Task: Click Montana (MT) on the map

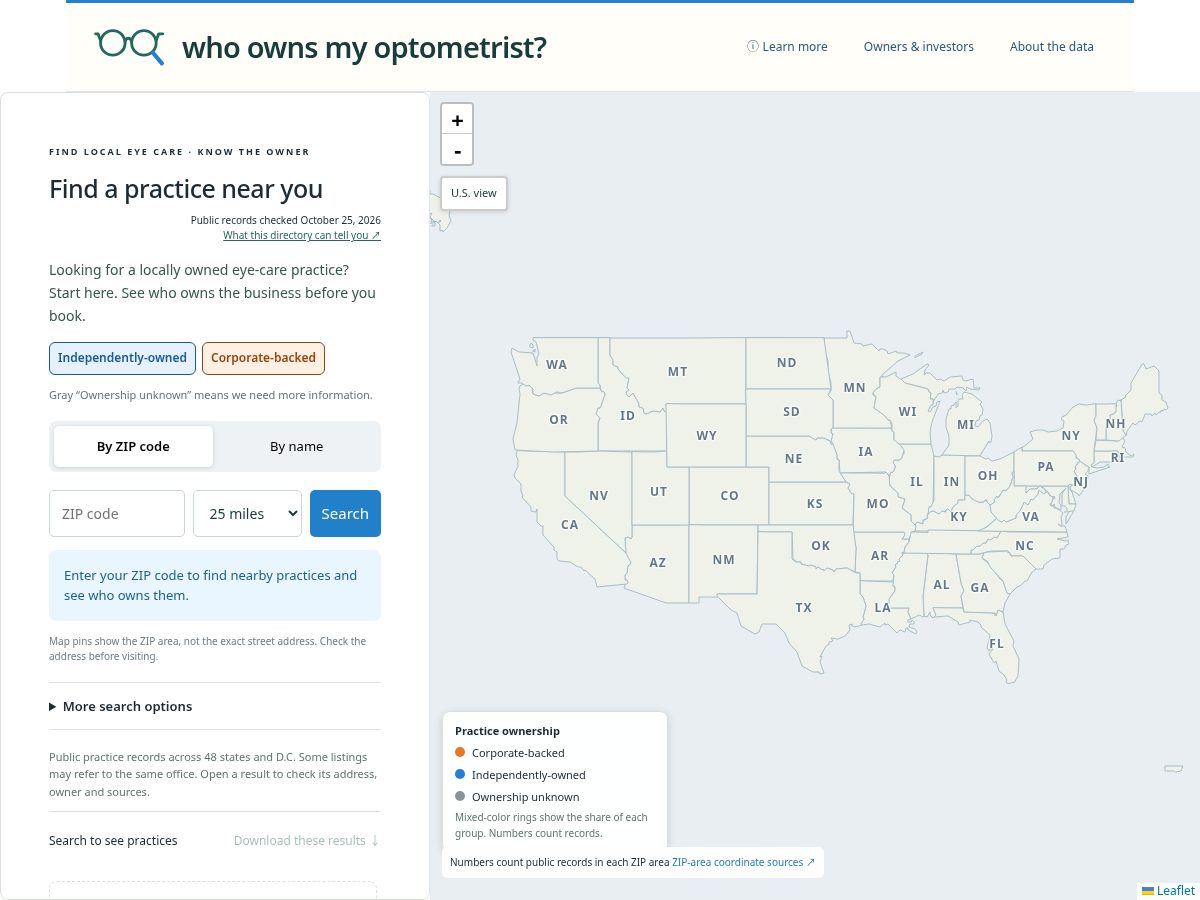Action: pyautogui.click(x=678, y=372)
